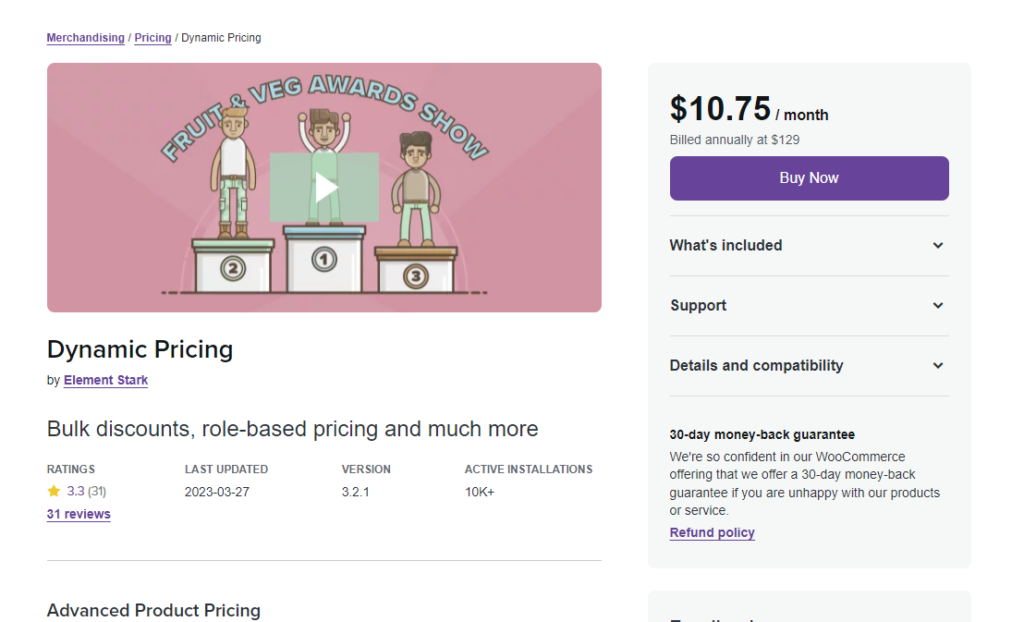The height and width of the screenshot is (622, 1024).
Task: Click the LAST UPDATED label
Action: [x=226, y=469]
